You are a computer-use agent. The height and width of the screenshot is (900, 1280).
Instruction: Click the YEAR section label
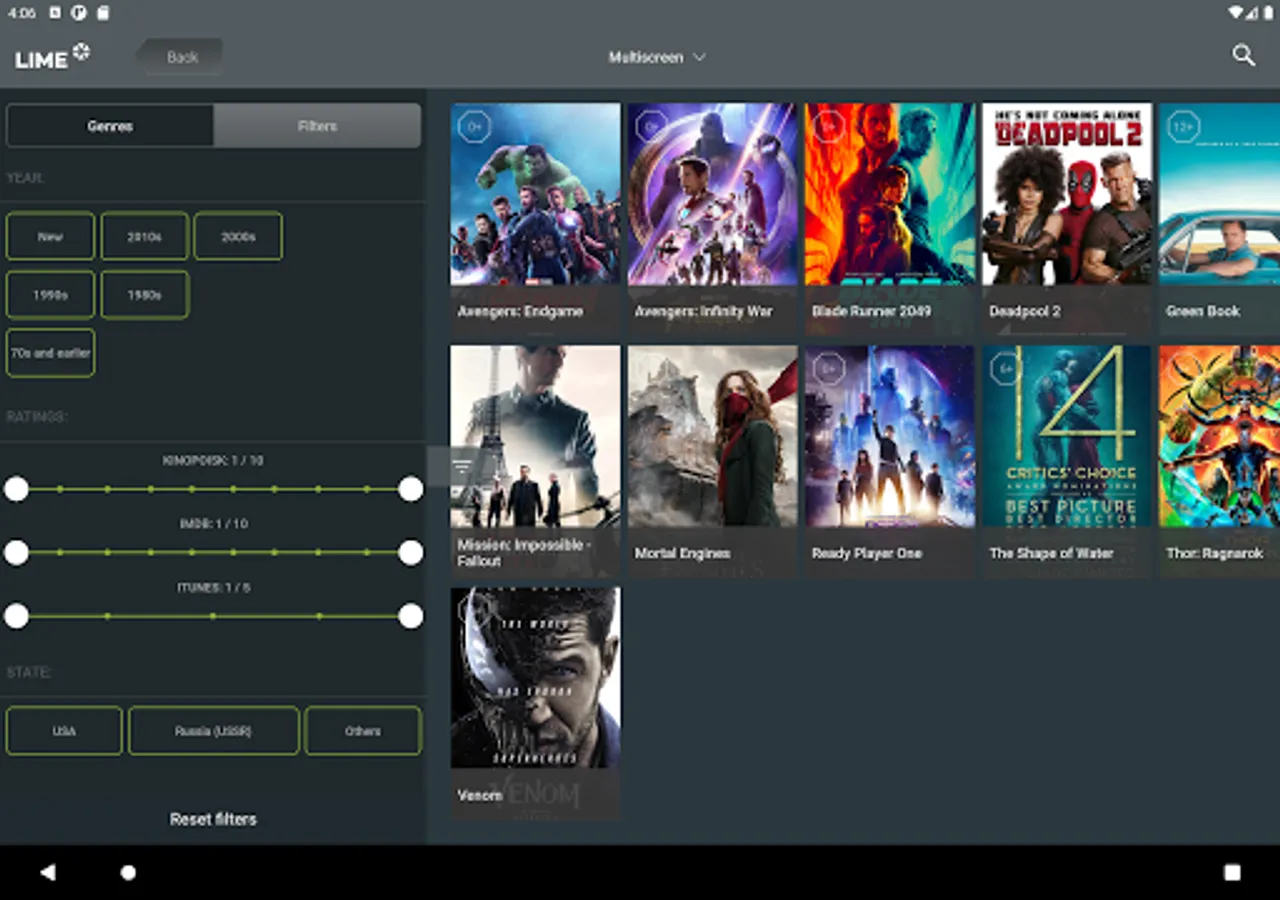[25, 178]
